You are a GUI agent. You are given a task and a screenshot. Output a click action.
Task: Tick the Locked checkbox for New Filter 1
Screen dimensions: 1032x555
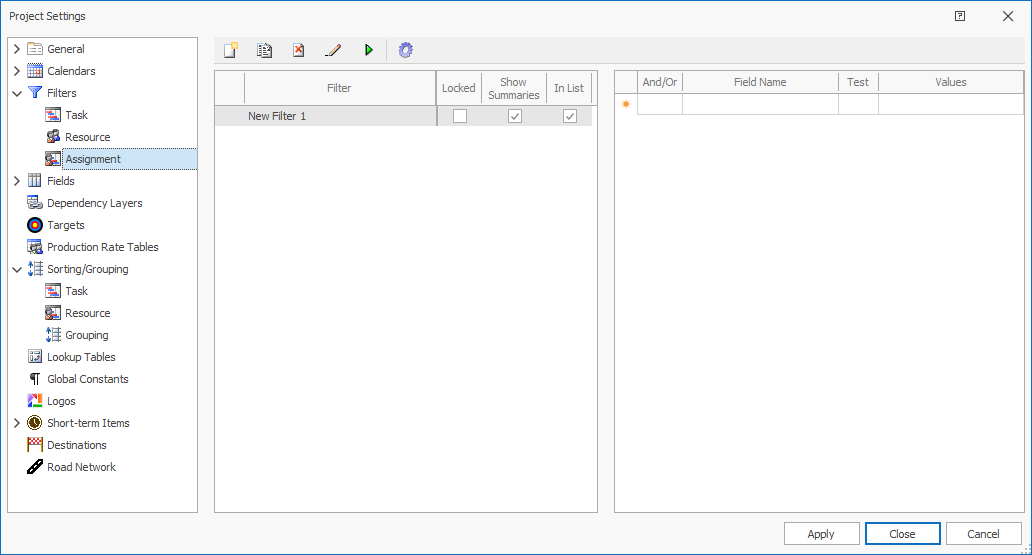point(459,116)
